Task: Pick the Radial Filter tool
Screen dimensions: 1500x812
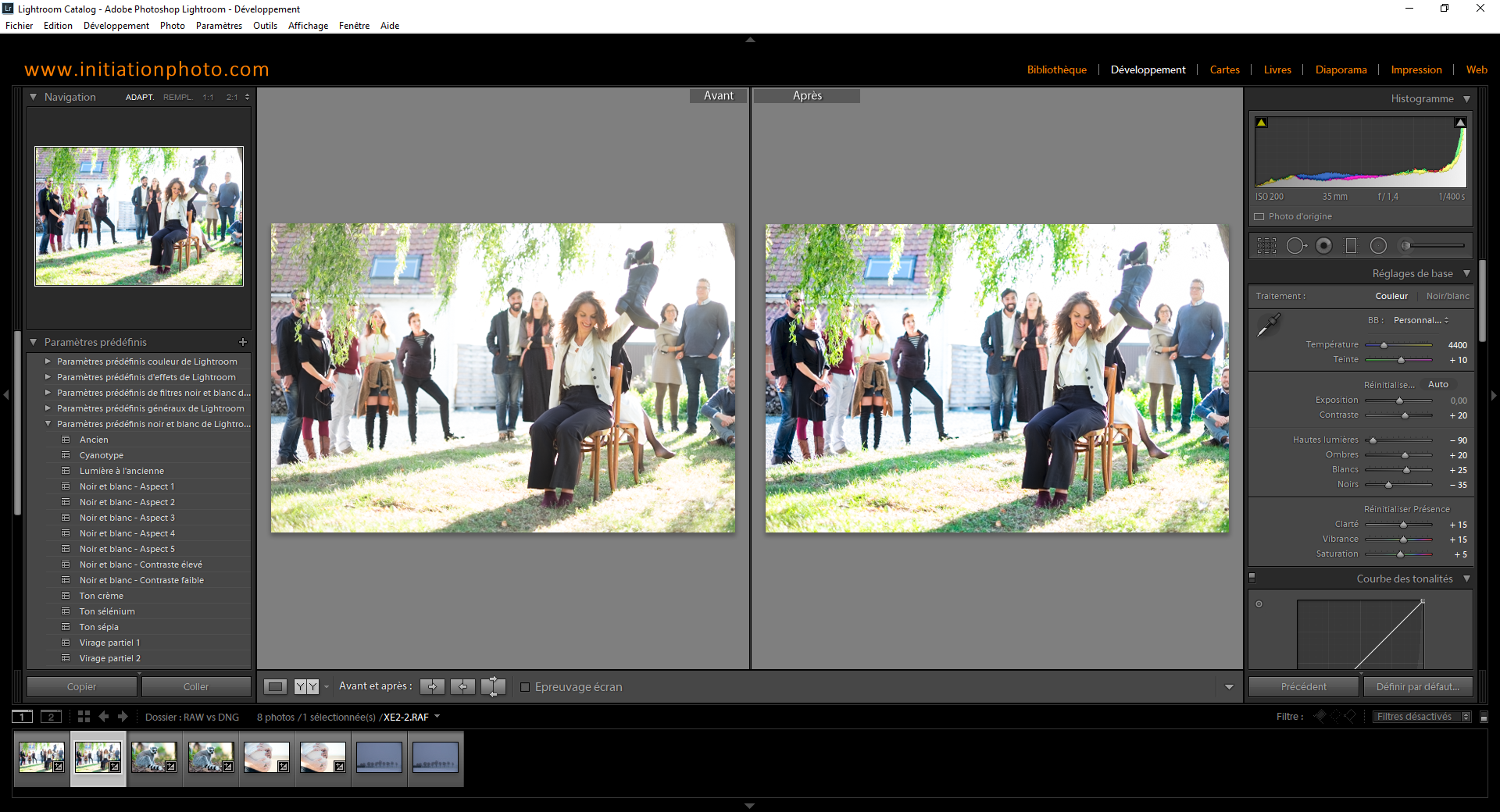Action: pos(1378,246)
